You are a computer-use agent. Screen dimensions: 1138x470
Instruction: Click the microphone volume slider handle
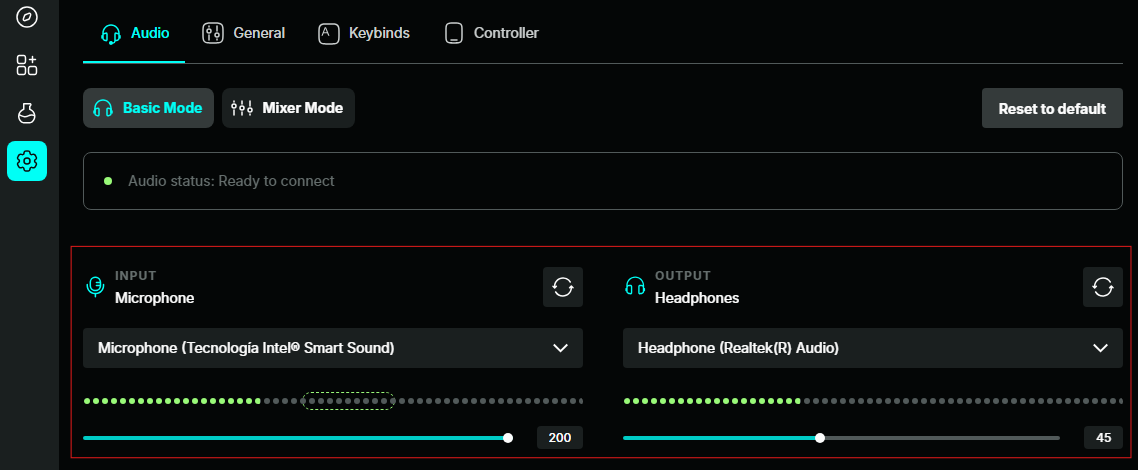tap(508, 437)
